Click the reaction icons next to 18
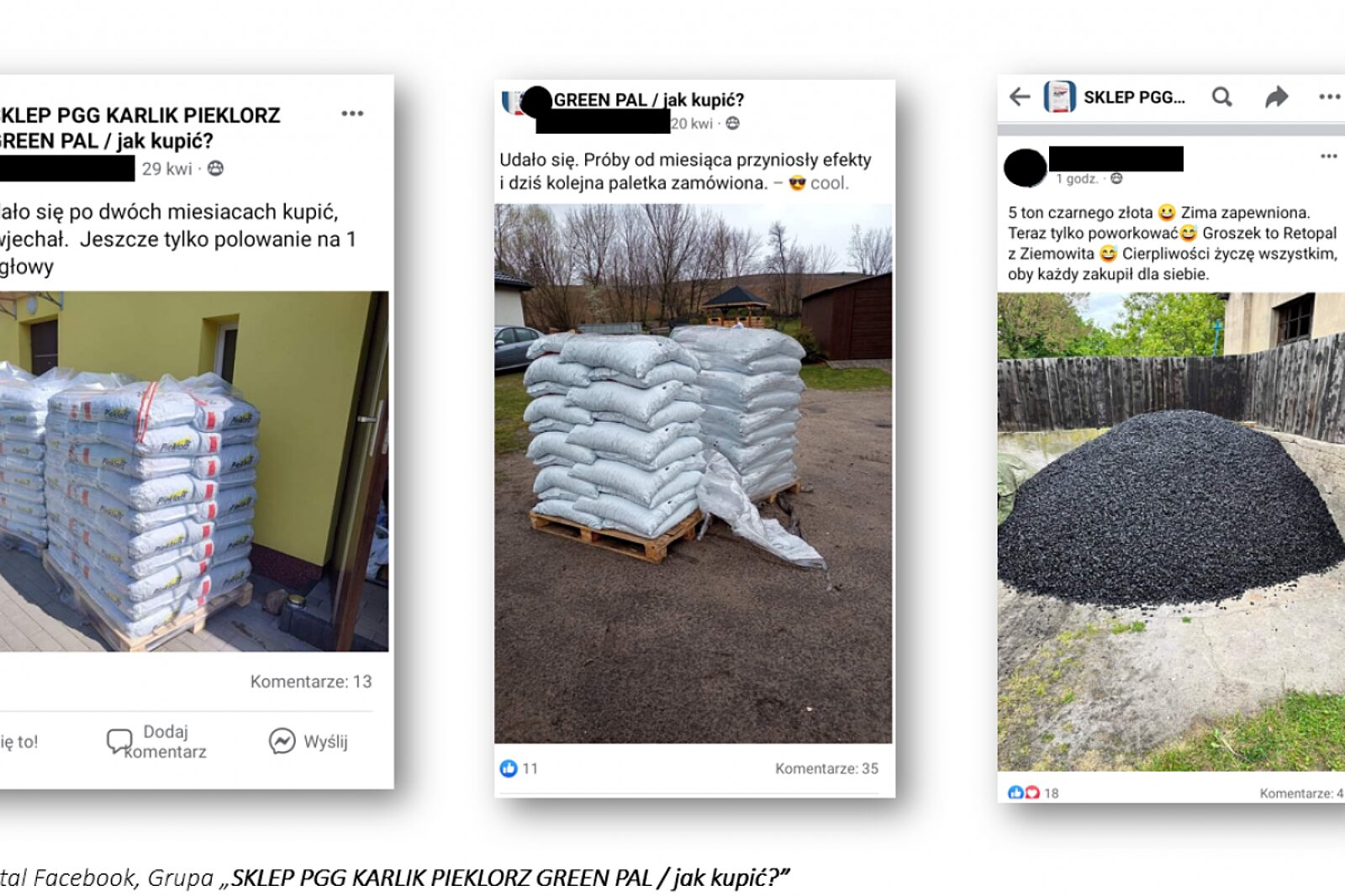The image size is (1345, 896). [x=1024, y=792]
